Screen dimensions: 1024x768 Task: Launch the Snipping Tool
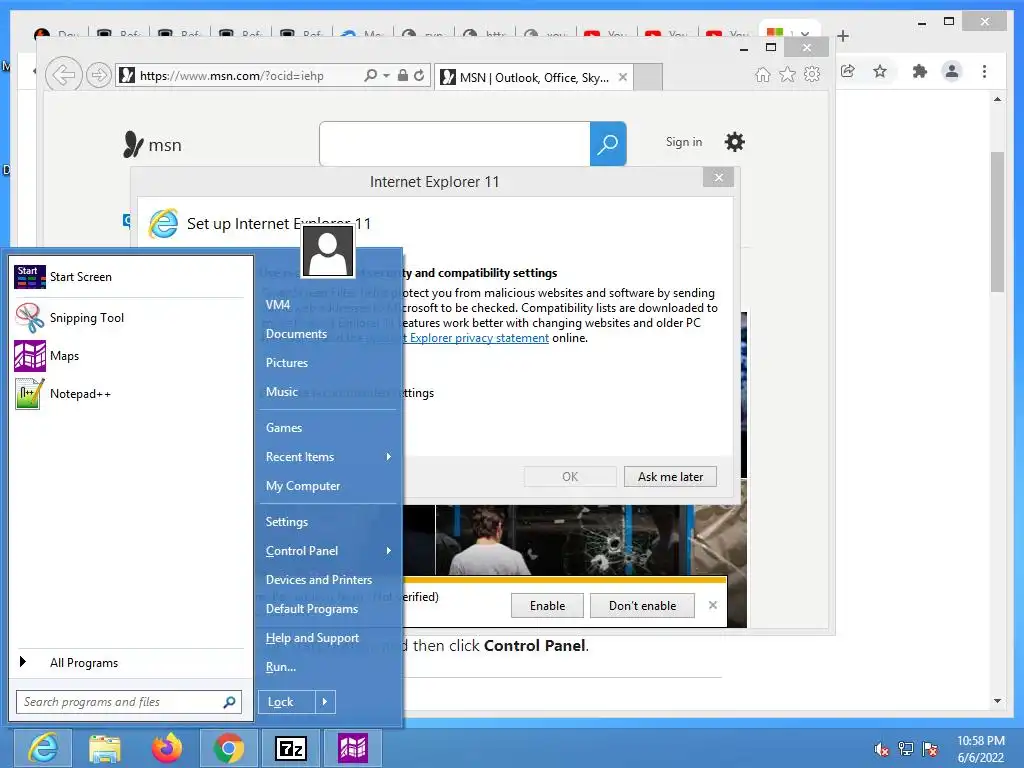tap(129, 318)
